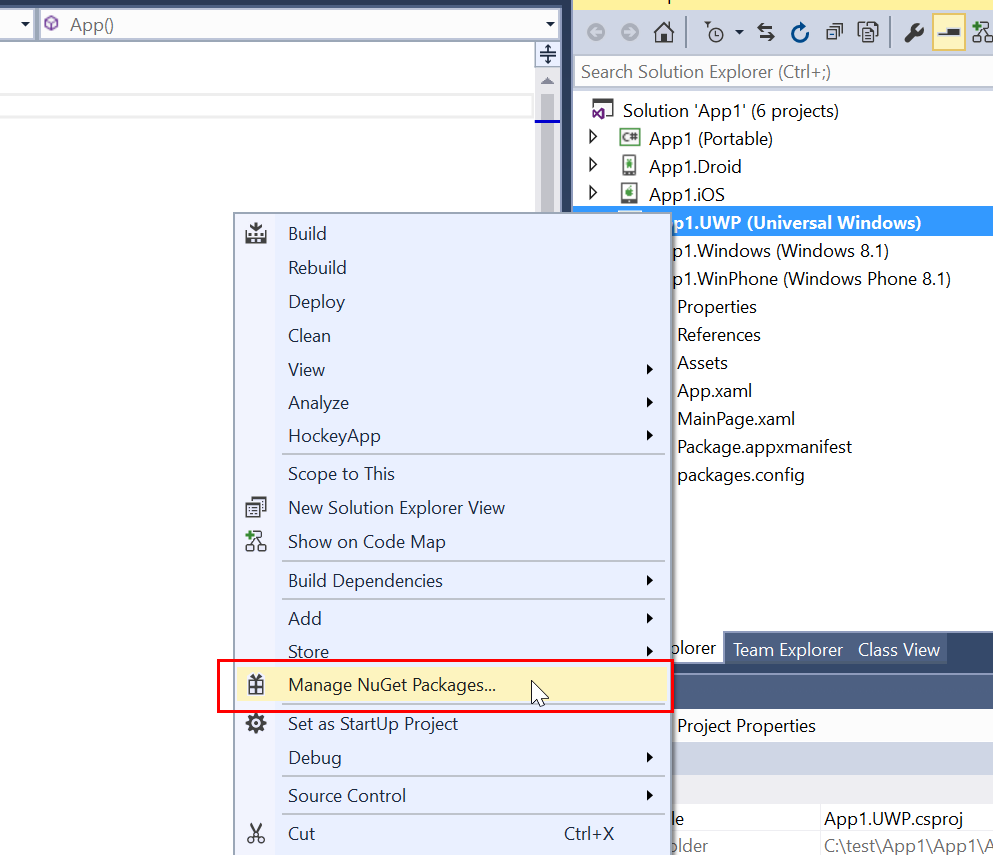Click the App1 (Portable) C# project icon
This screenshot has height=855, width=993.
tap(629, 137)
